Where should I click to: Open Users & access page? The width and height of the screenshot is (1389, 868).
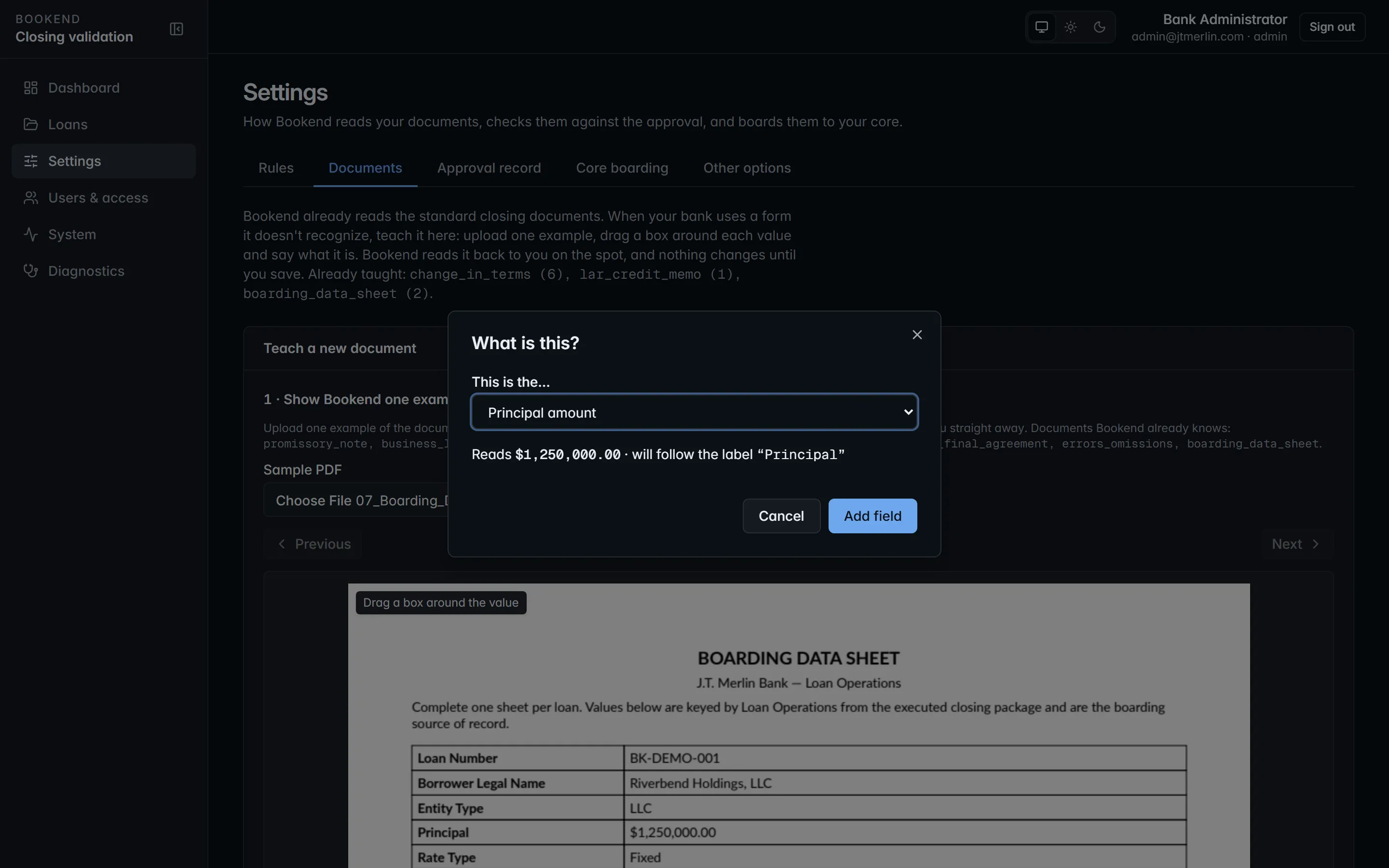pos(104,198)
